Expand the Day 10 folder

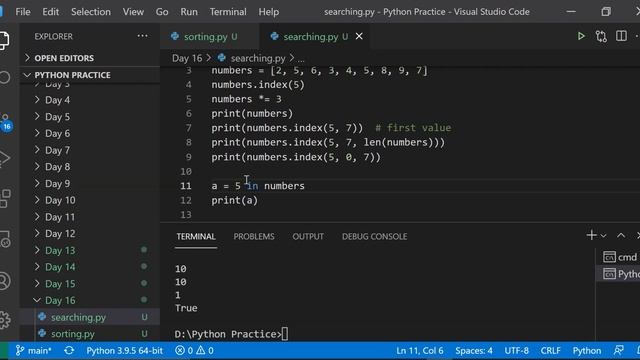coord(90,200)
